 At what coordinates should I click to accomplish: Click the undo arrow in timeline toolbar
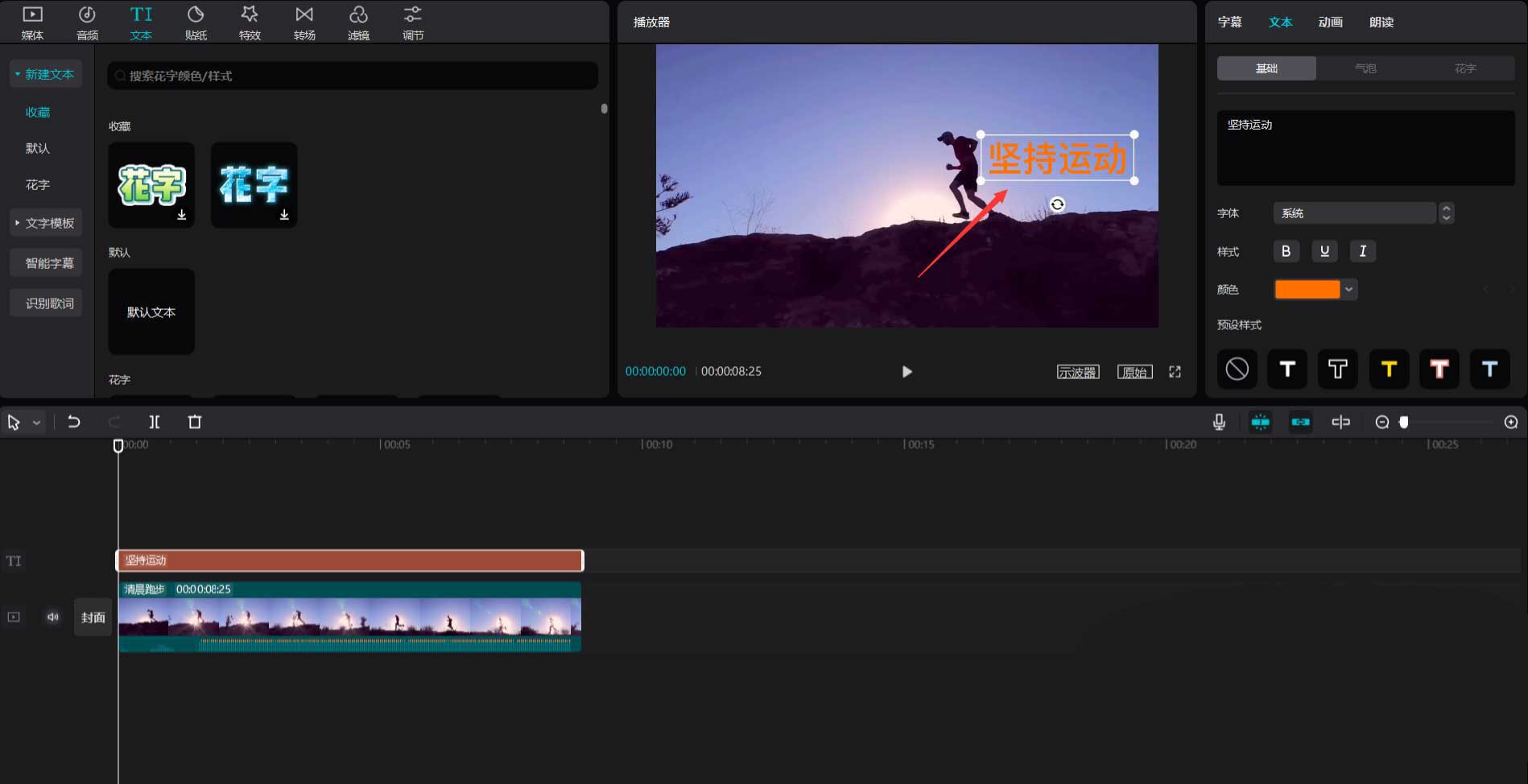tap(74, 422)
